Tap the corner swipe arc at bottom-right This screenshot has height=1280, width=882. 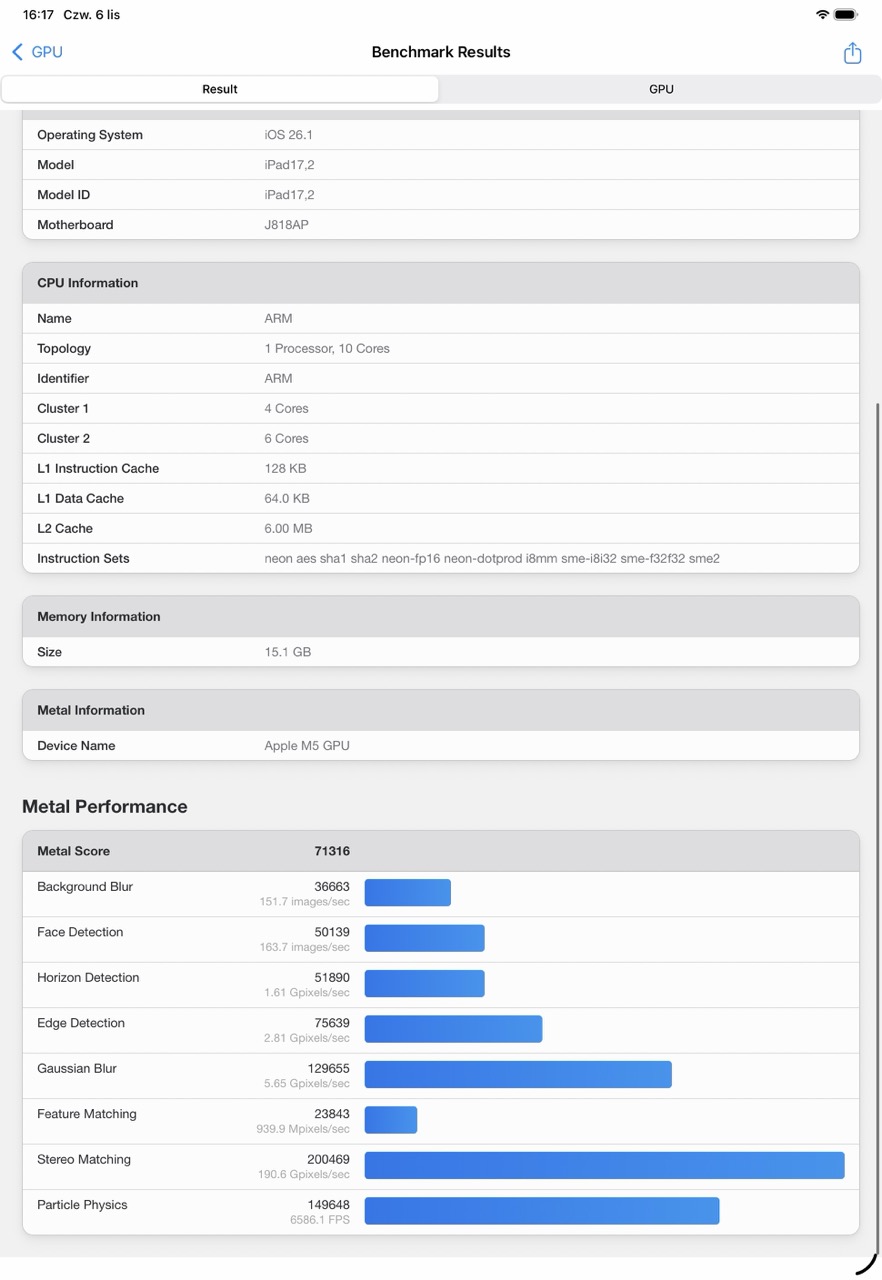point(866,1262)
